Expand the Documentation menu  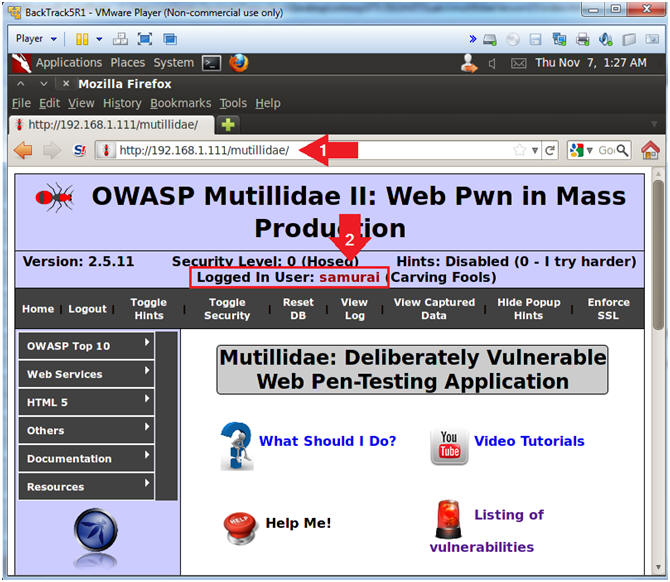[x=86, y=459]
